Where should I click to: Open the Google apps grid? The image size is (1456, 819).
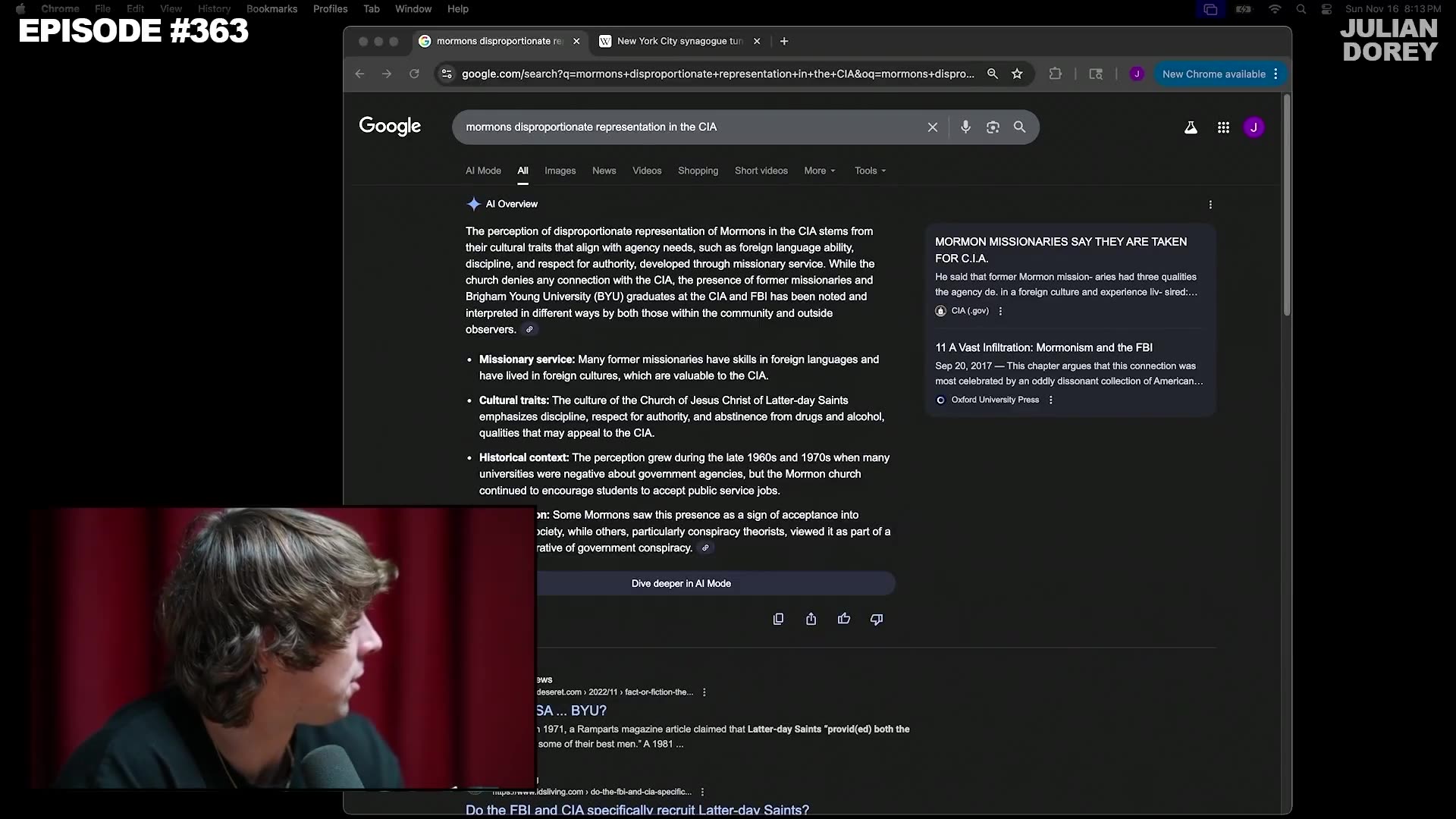1223,127
